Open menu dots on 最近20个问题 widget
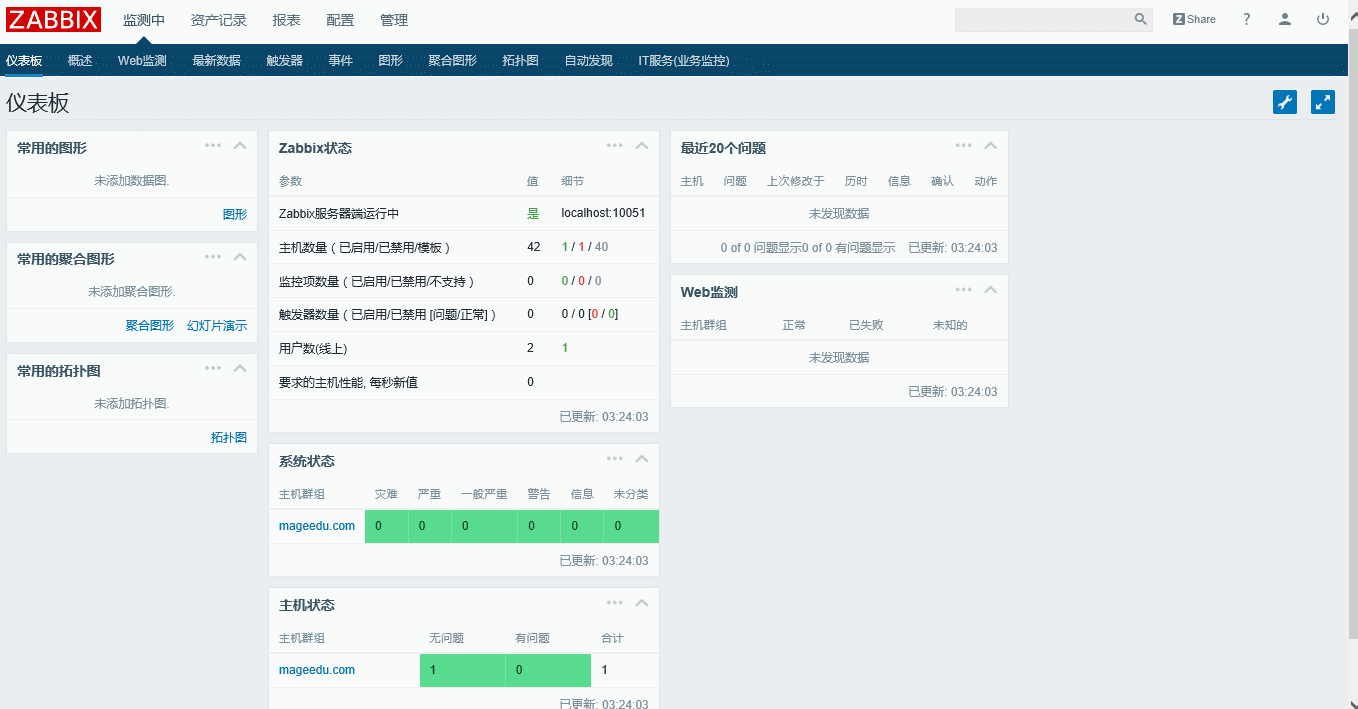The height and width of the screenshot is (709, 1358). [963, 145]
